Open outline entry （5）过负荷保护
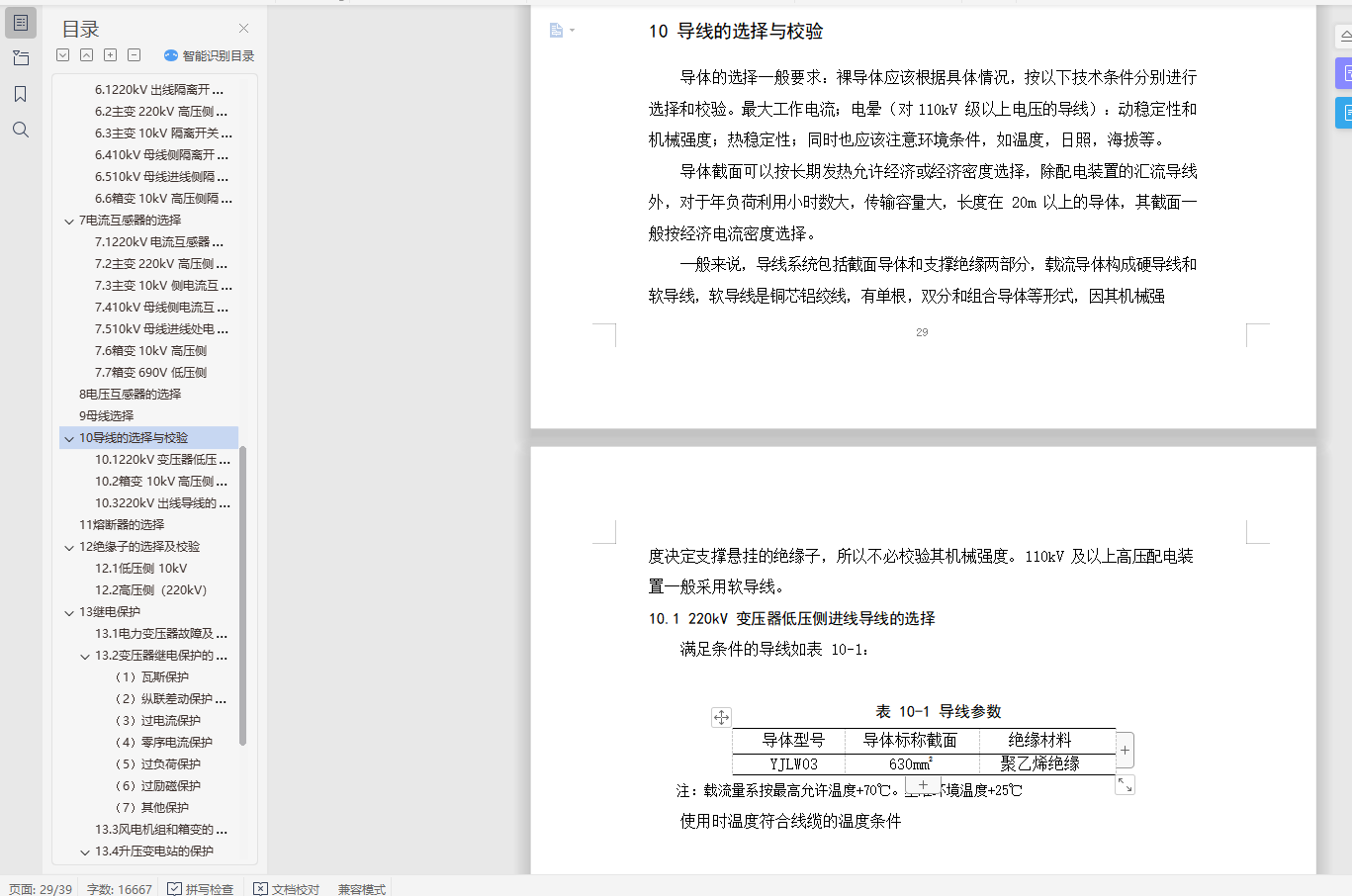Screen dimensions: 1352x896 click(x=158, y=763)
